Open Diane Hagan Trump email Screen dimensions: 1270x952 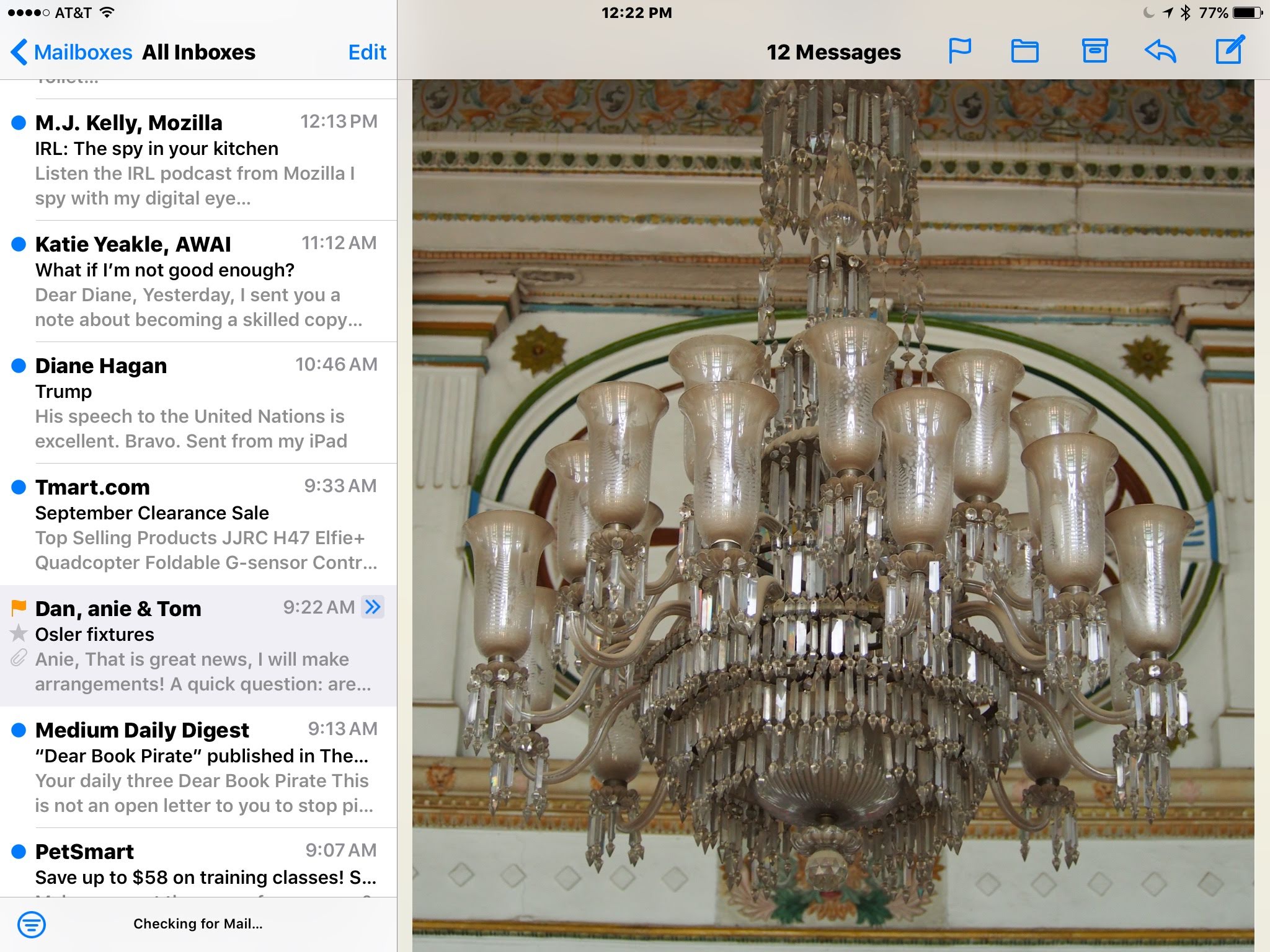point(198,402)
